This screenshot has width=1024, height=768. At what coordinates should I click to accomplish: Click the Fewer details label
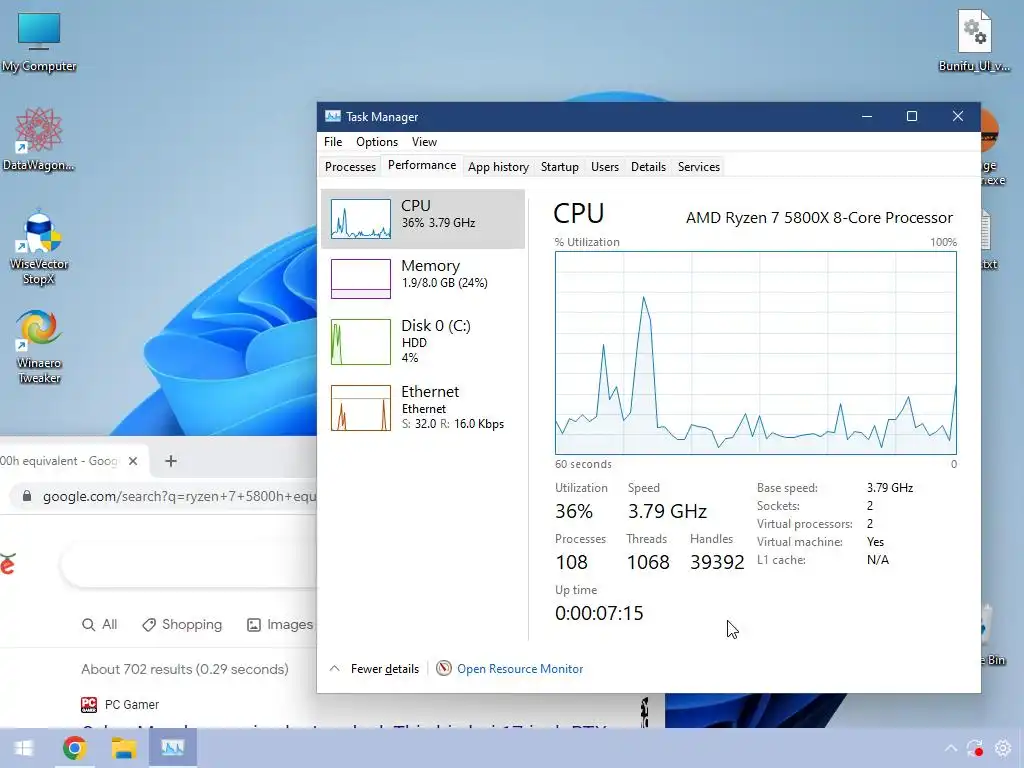tap(385, 669)
